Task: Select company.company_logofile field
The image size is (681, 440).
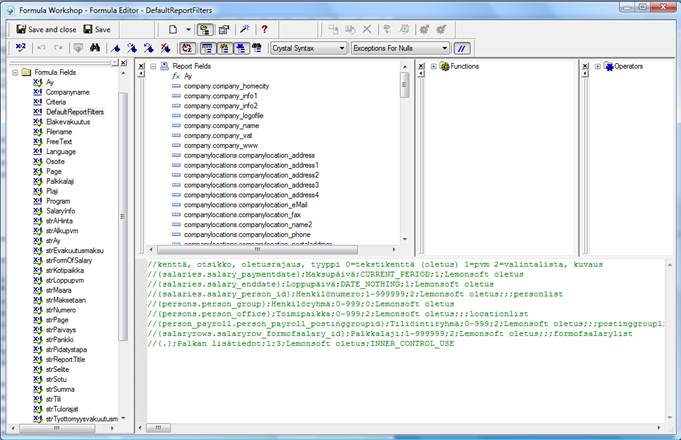Action: point(223,116)
